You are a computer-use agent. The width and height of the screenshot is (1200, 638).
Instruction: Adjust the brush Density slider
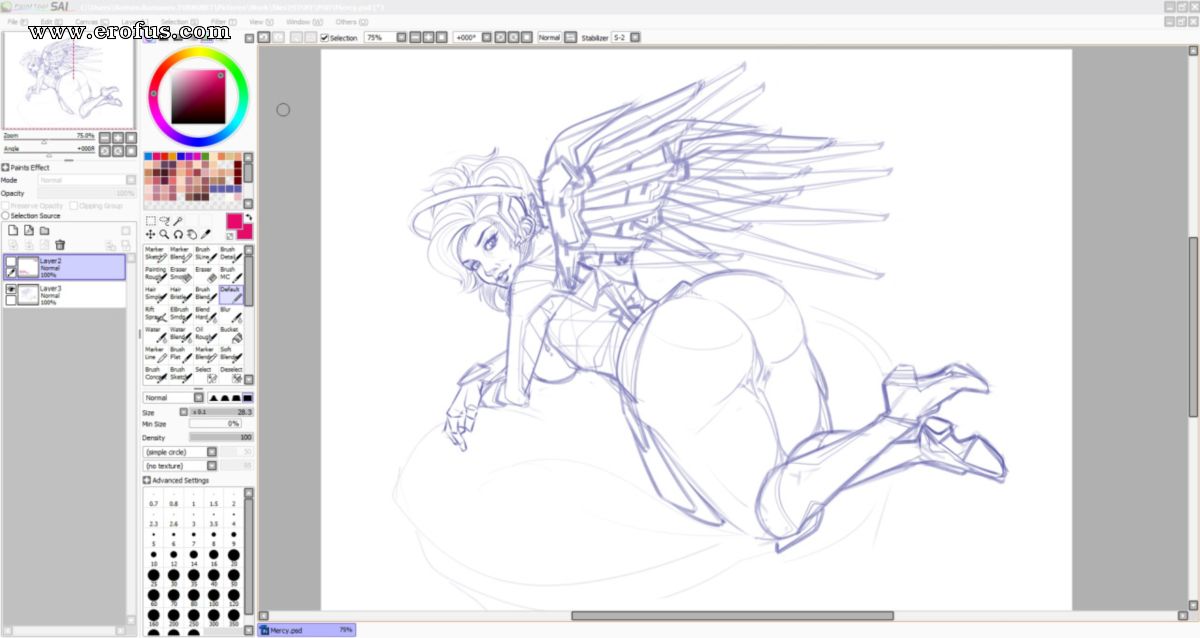tap(221, 437)
